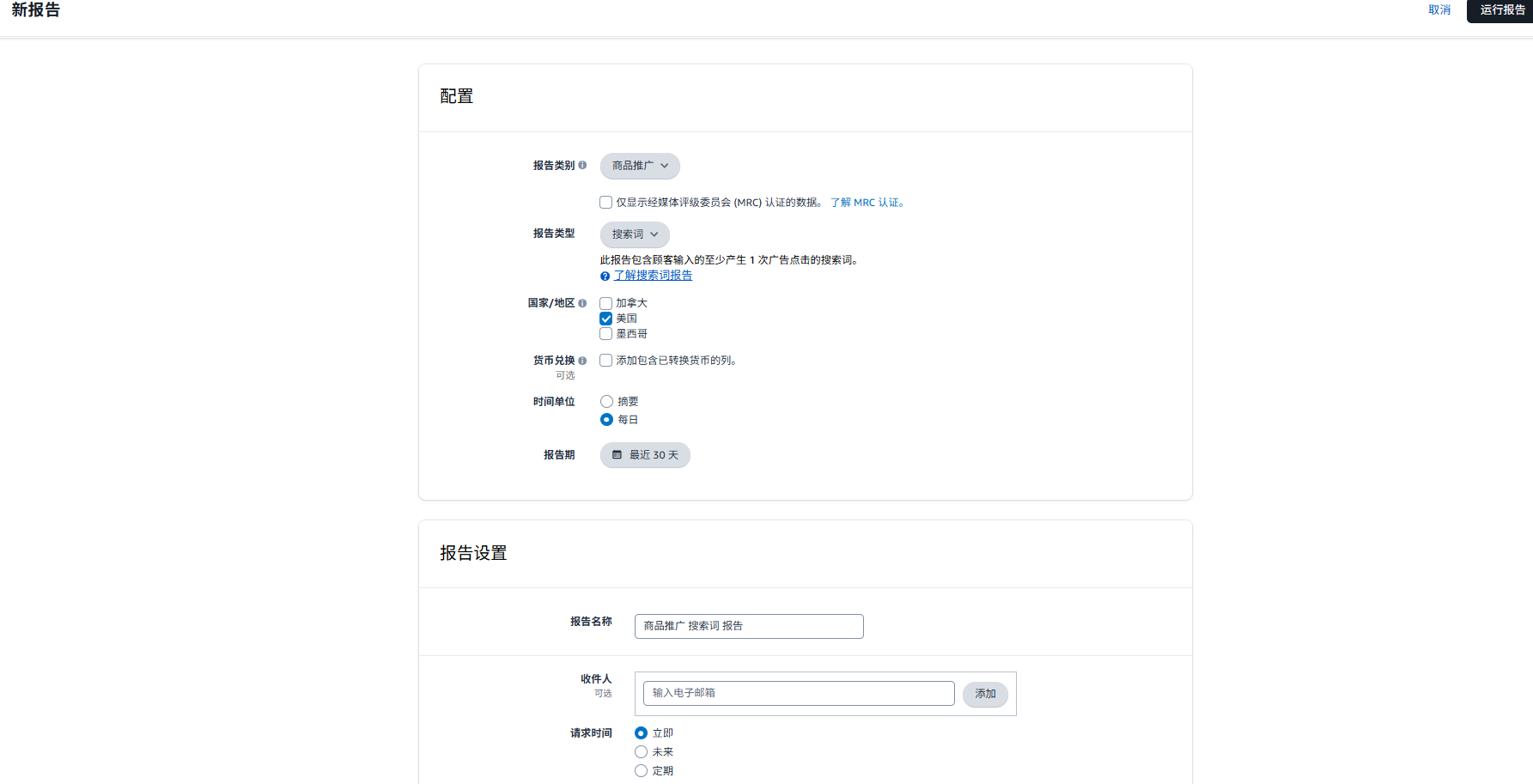Choose 未来 for request time
Image resolution: width=1533 pixels, height=784 pixels.
(x=641, y=752)
